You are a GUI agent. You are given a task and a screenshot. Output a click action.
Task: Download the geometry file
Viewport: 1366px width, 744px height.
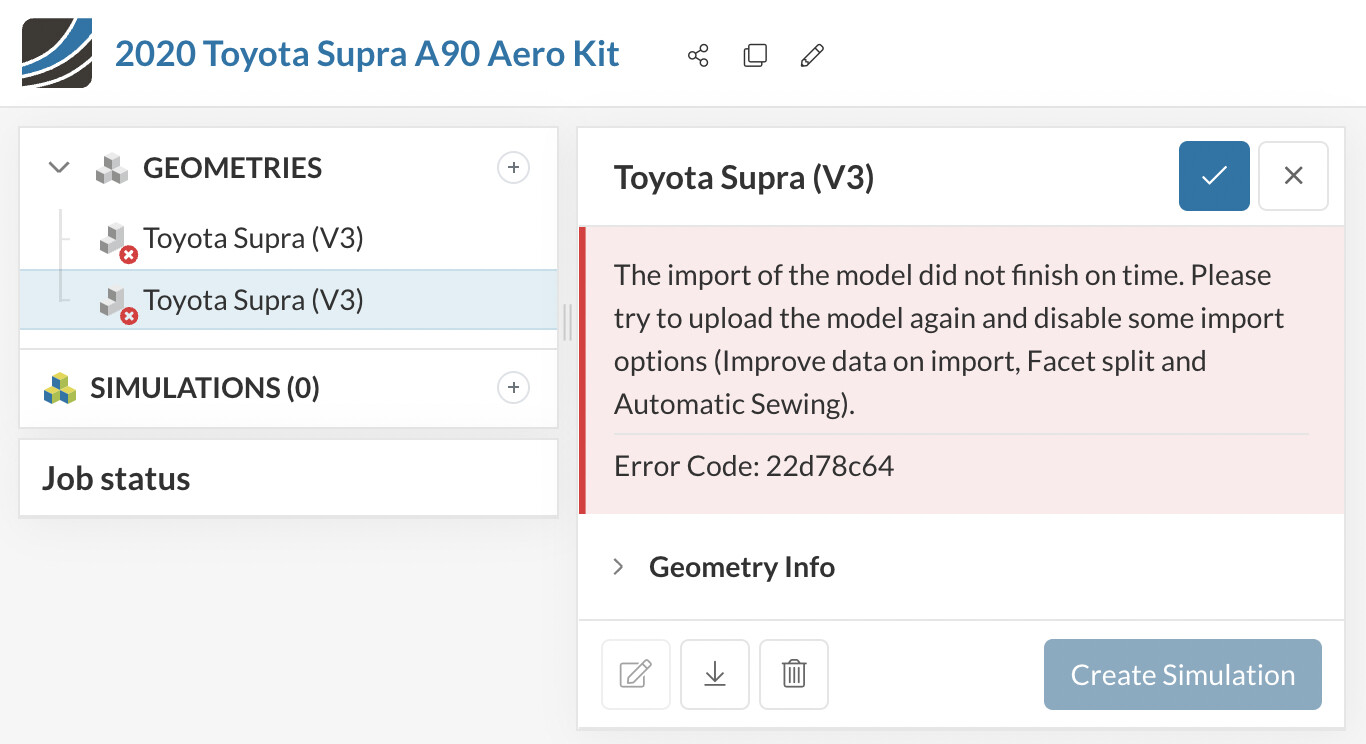[x=715, y=674]
